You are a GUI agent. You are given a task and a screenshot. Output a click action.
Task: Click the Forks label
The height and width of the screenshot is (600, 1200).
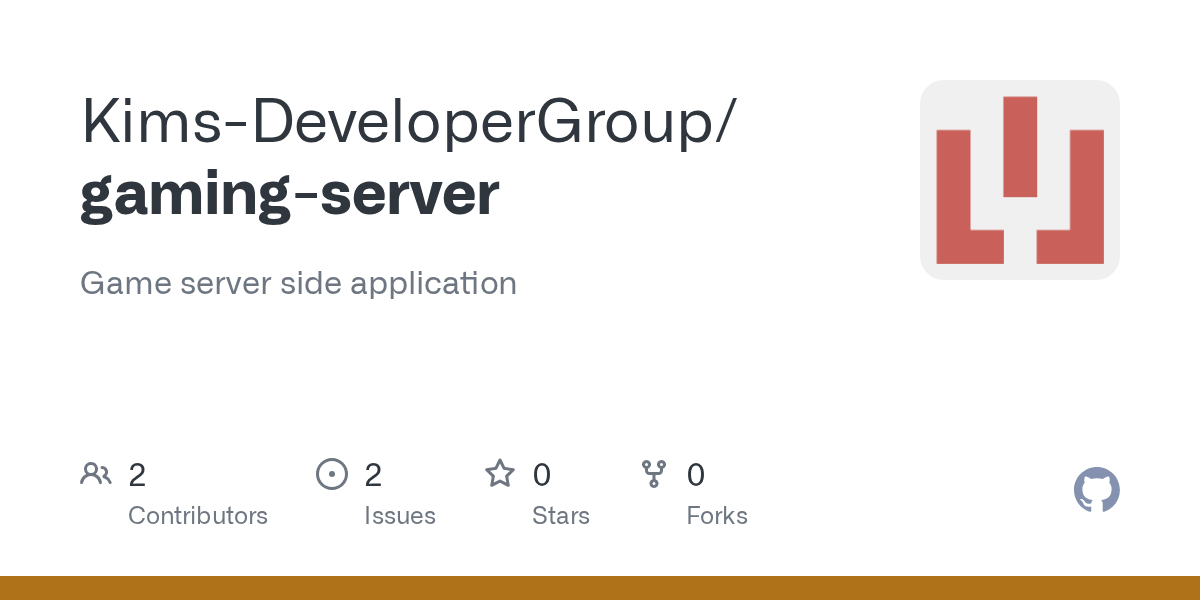tap(717, 516)
